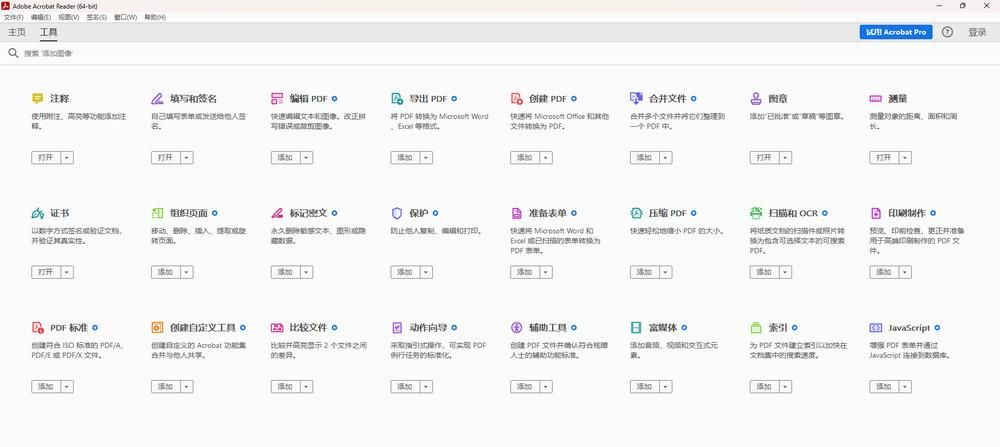This screenshot has width=1000, height=447.
Task: Click 添加 button under 组织页面
Action: (166, 272)
